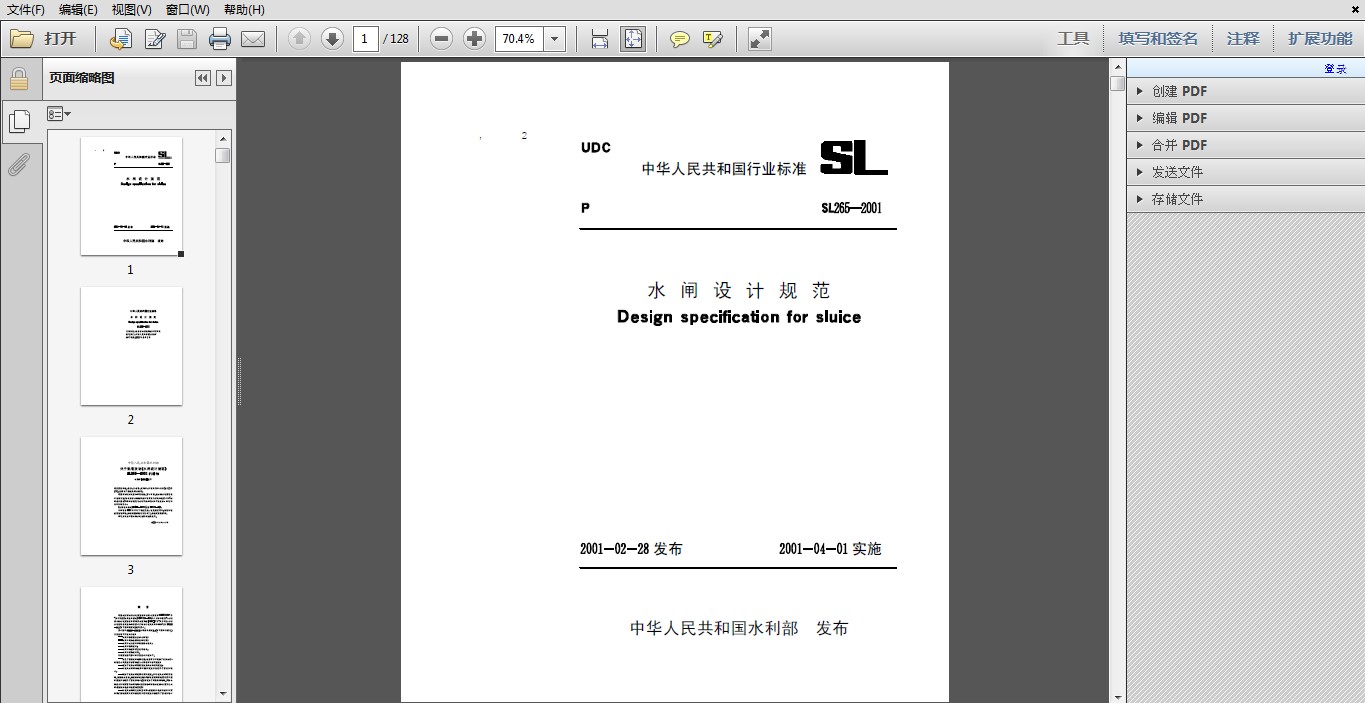Print the document using the printer icon
The image size is (1365, 703).
click(220, 39)
